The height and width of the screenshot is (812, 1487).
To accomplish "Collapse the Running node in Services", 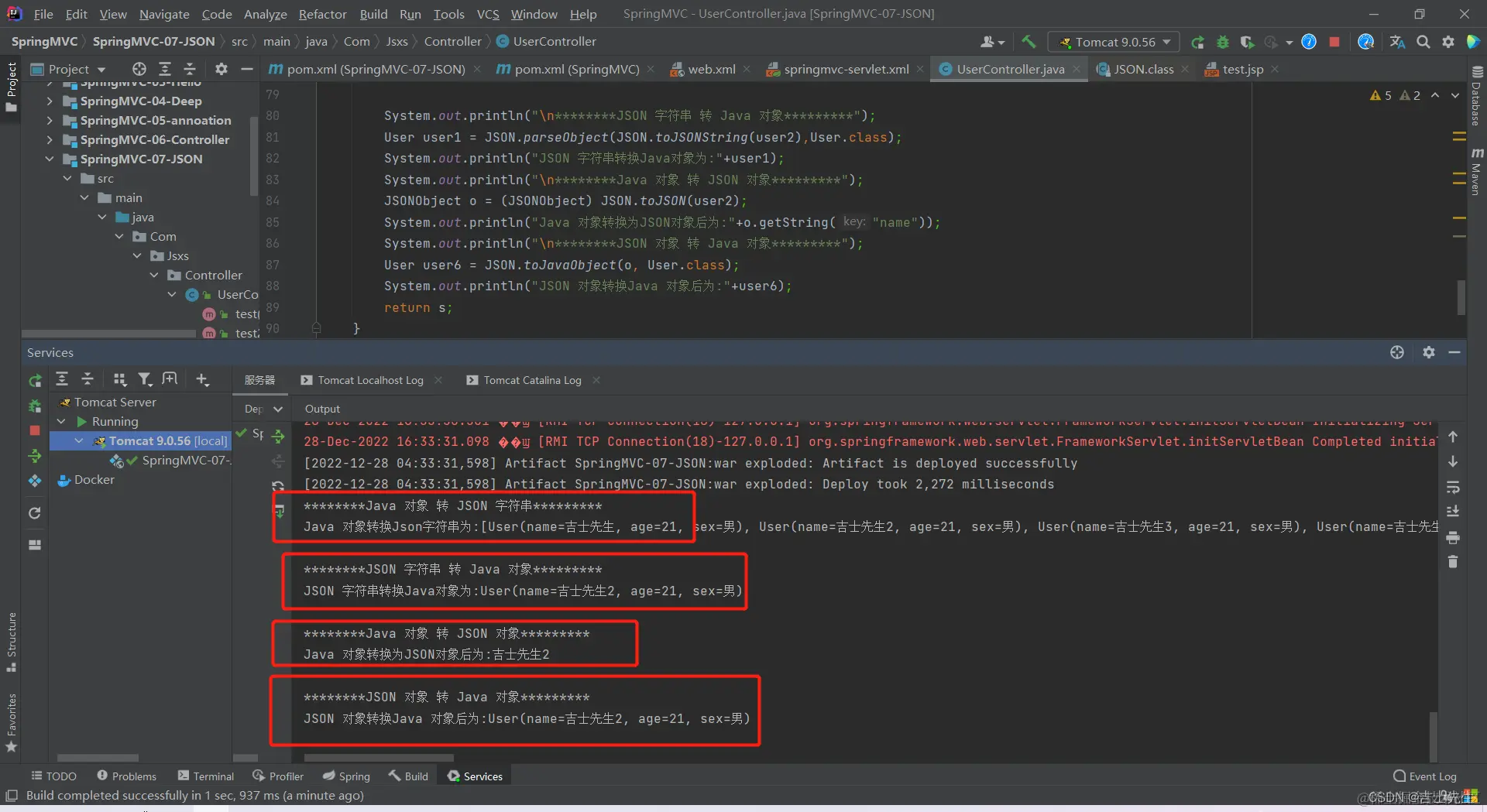I will click(61, 421).
